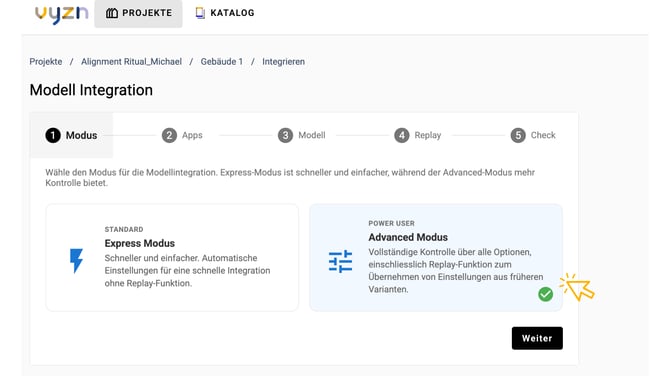Choose the Express Modus card
The width and height of the screenshot is (670, 376).
click(172, 258)
